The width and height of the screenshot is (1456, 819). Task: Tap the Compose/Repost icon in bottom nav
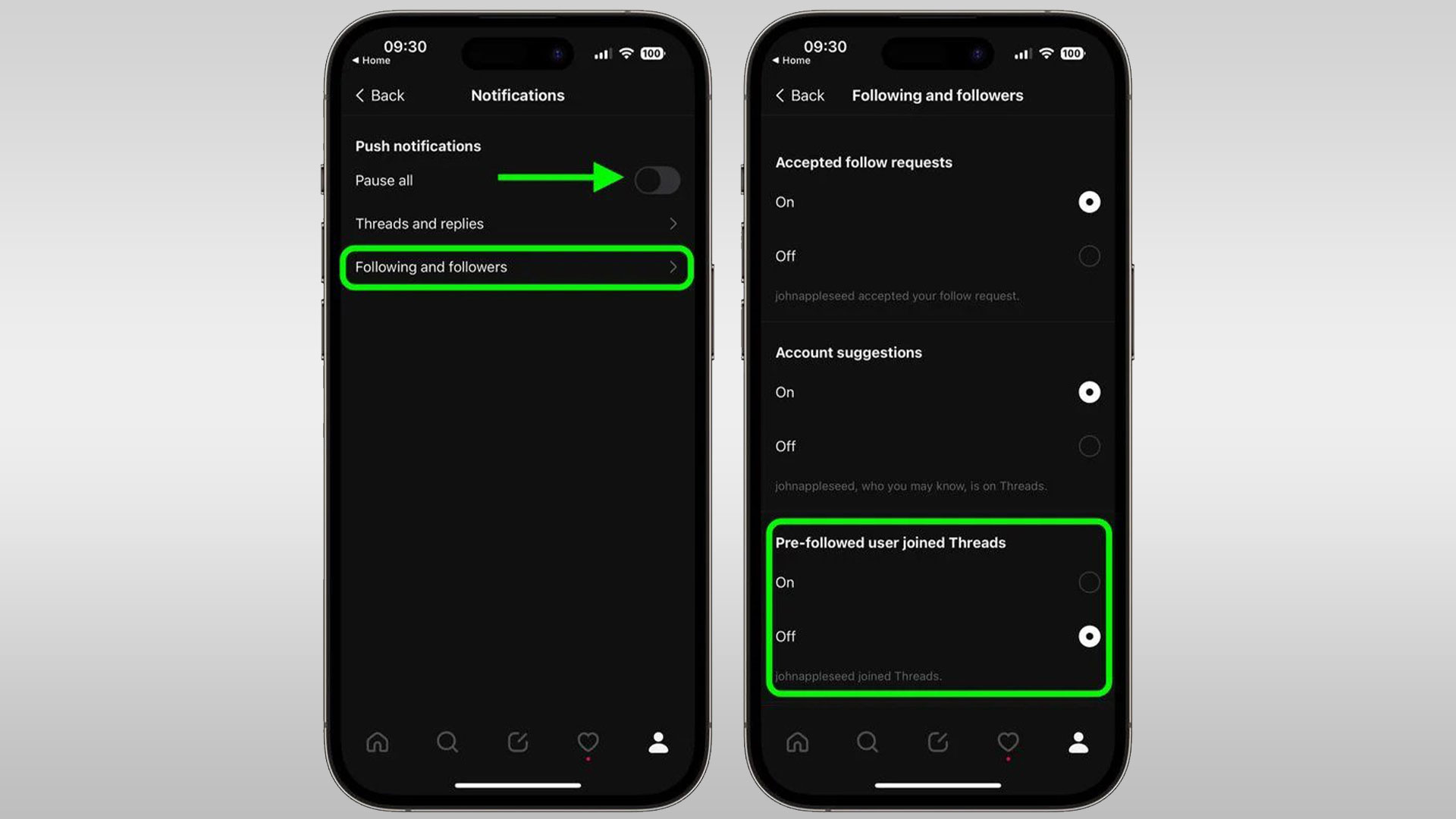(518, 742)
